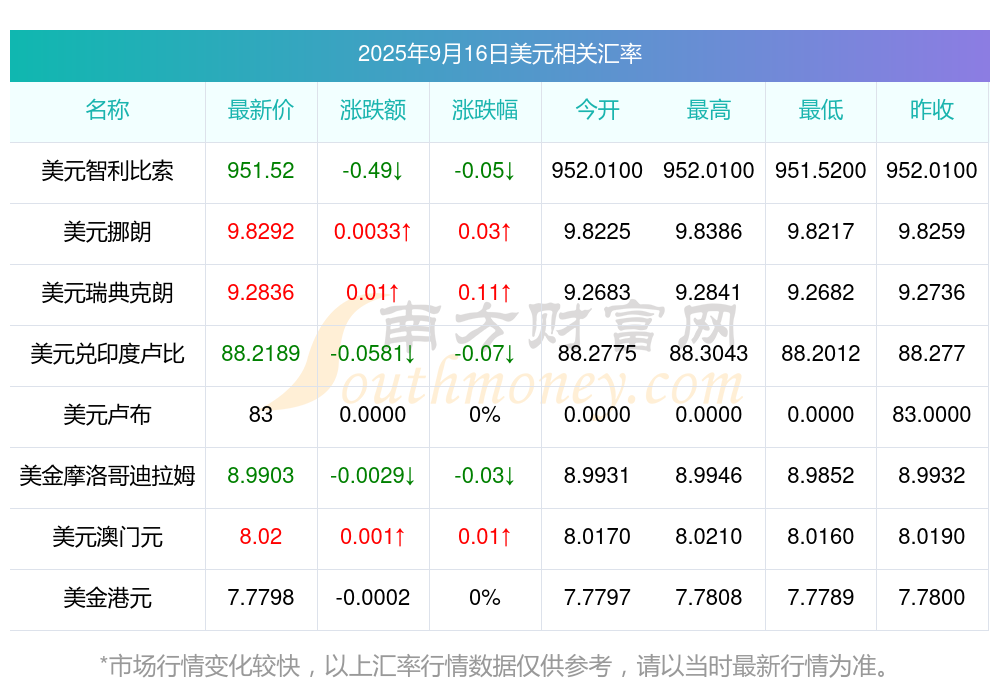
Task: Click change amount -0.49↓
Action: 372,170
